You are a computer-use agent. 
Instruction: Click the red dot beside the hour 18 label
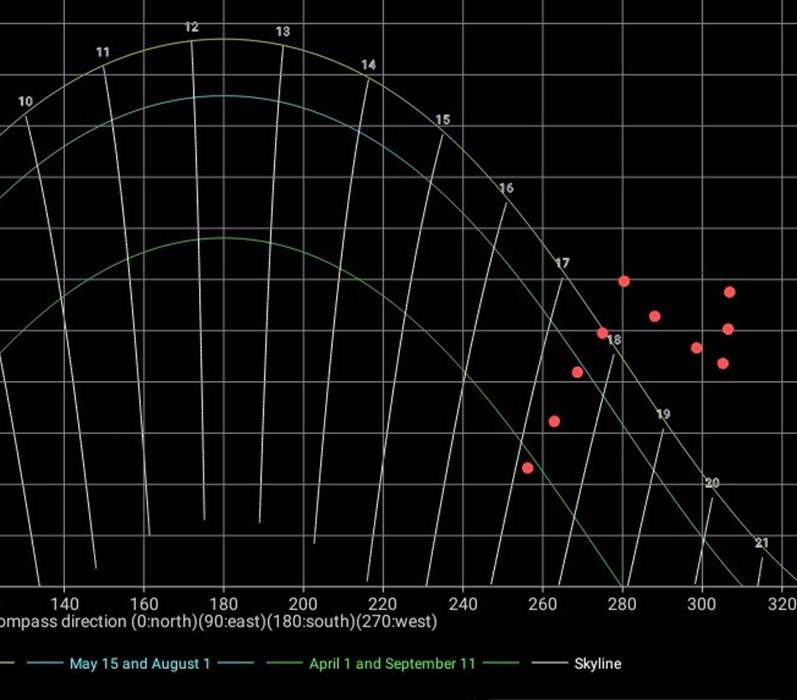pos(602,333)
